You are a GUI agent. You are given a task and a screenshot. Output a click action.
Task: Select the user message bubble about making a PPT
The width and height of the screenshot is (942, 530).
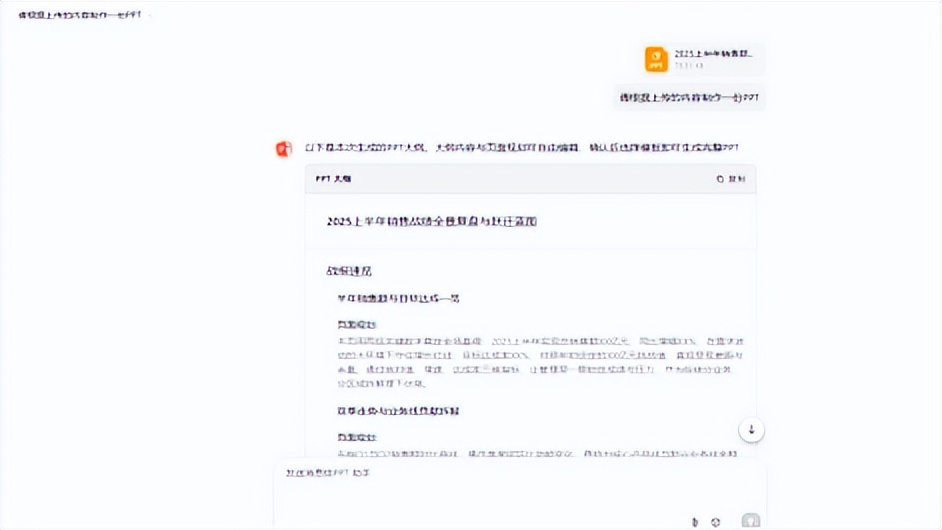tap(690, 96)
